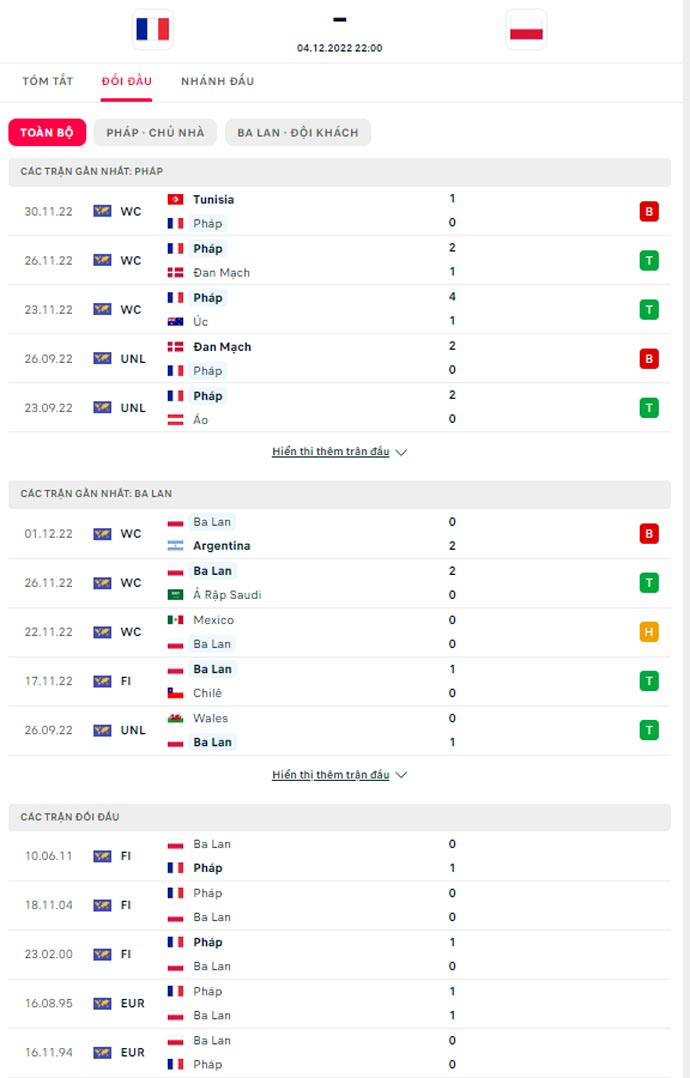690x1078 pixels.
Task: Expand more matches under Ba Lan section
Action: pos(339,775)
